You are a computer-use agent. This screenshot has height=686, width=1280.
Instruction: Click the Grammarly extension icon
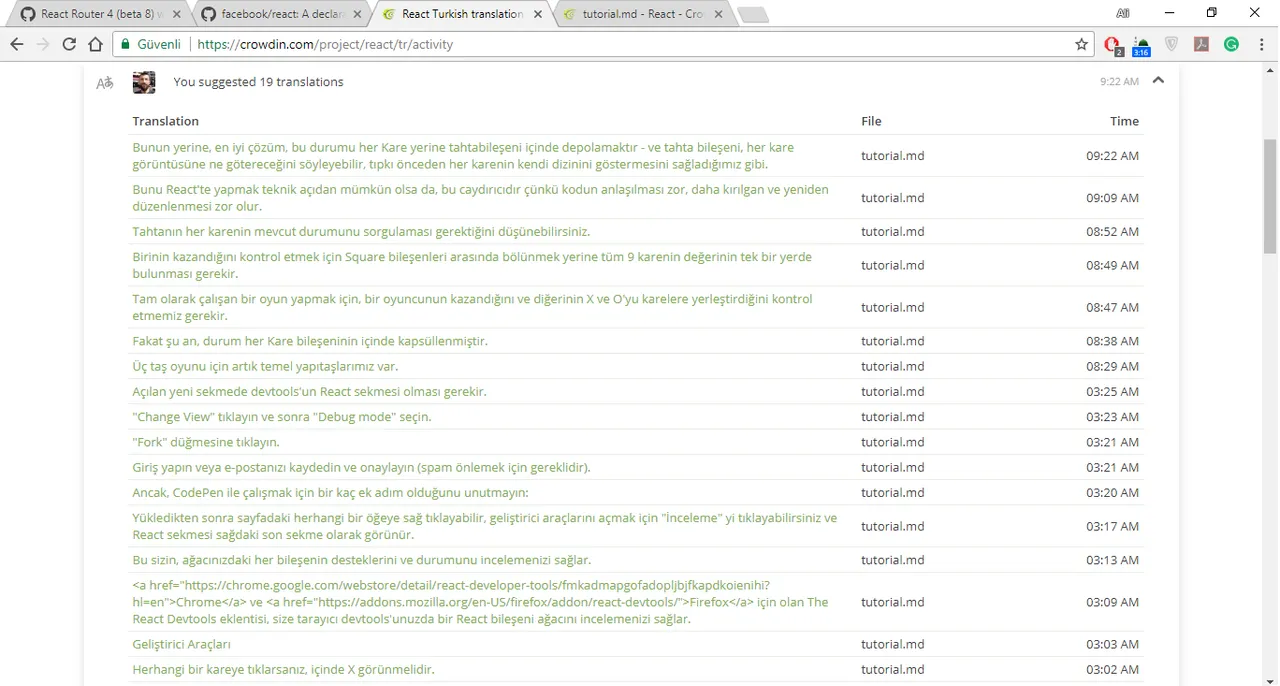pyautogui.click(x=1232, y=44)
